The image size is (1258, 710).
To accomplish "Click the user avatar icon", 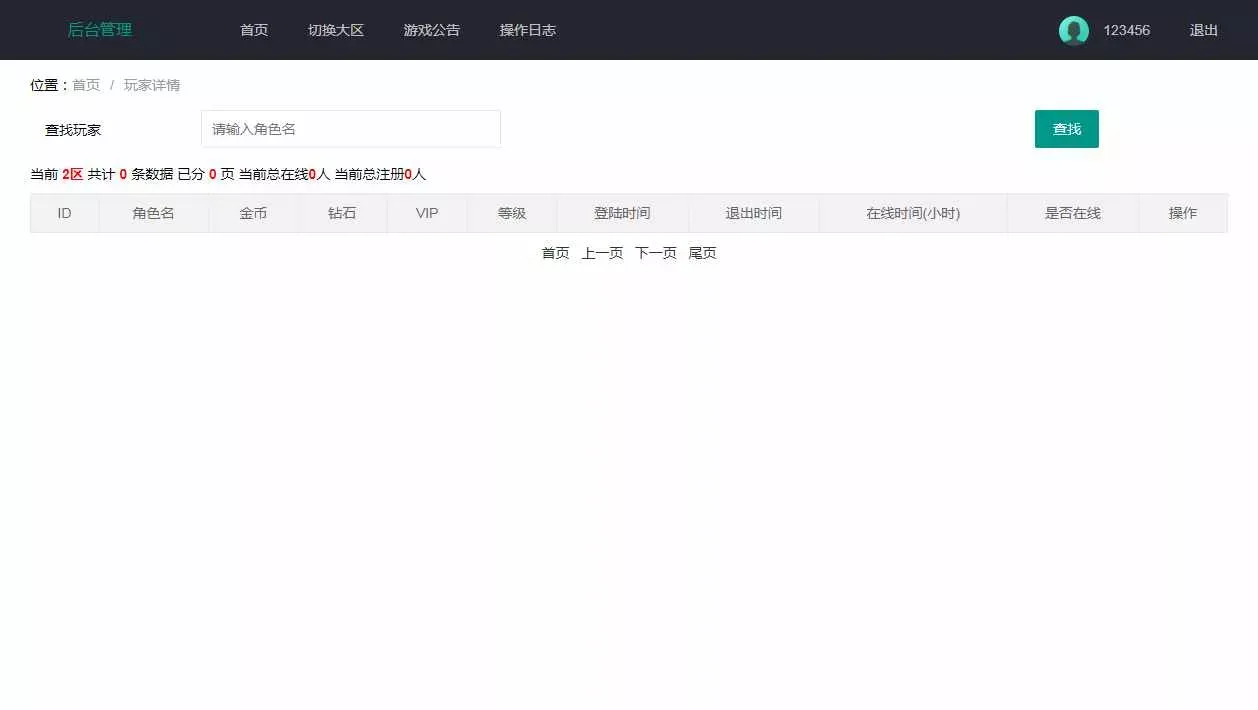I will 1073,31.
